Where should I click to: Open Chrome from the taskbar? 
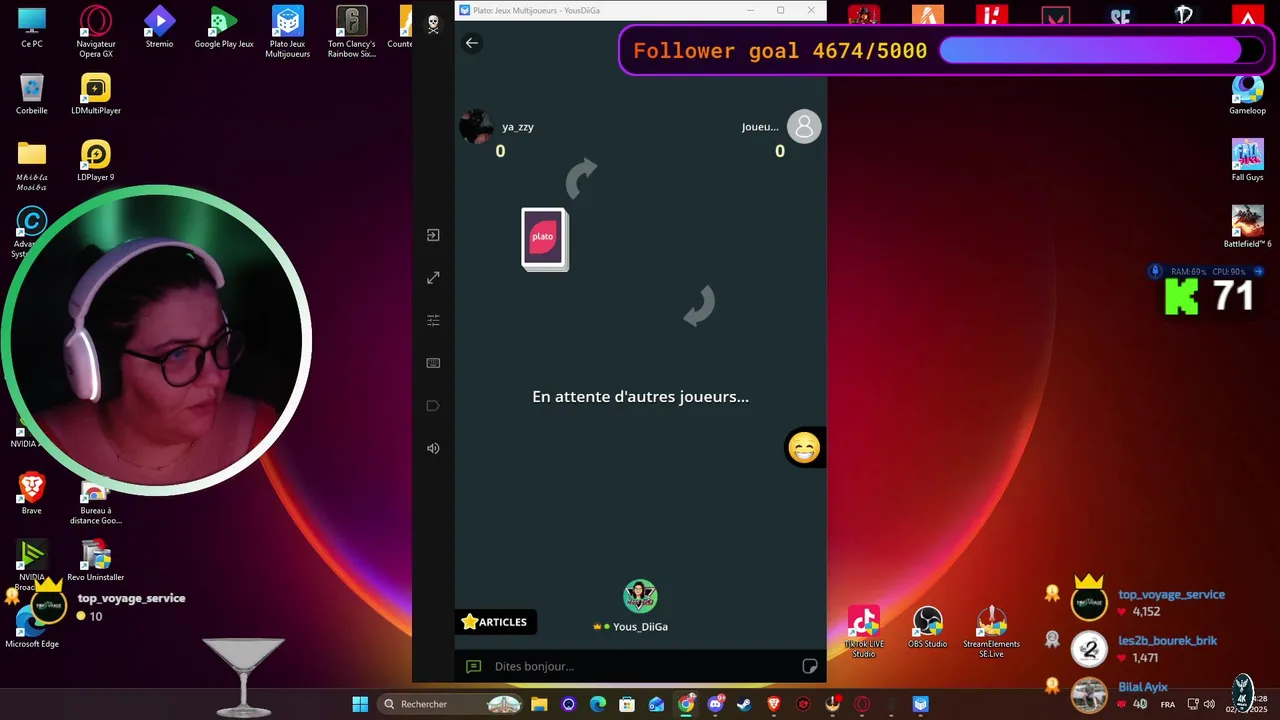point(686,704)
